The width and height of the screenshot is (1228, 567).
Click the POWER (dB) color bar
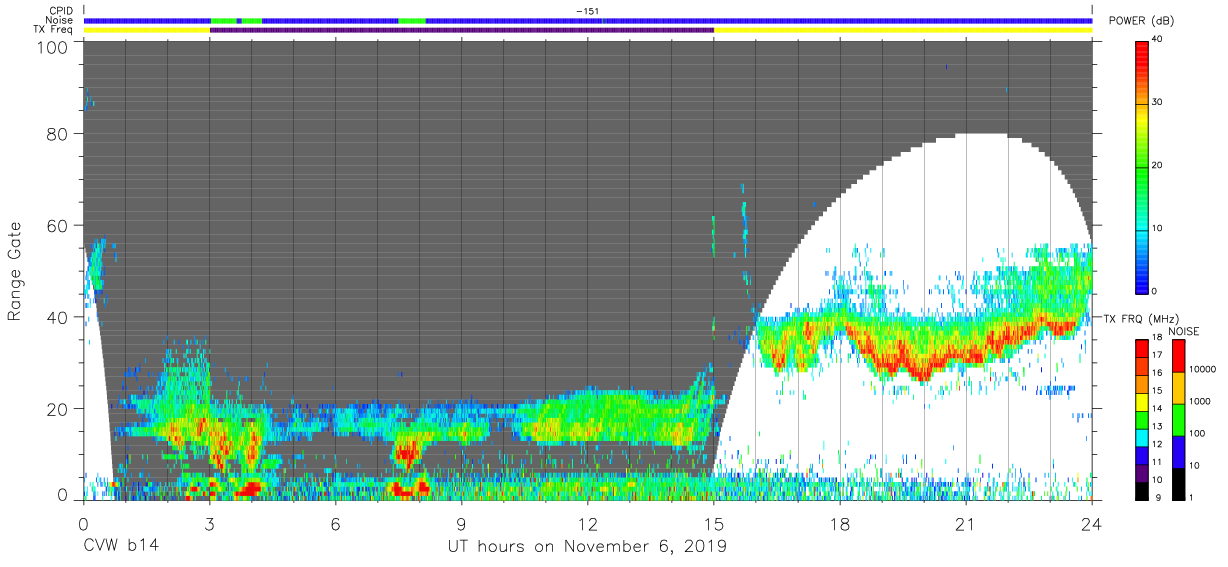click(1141, 166)
